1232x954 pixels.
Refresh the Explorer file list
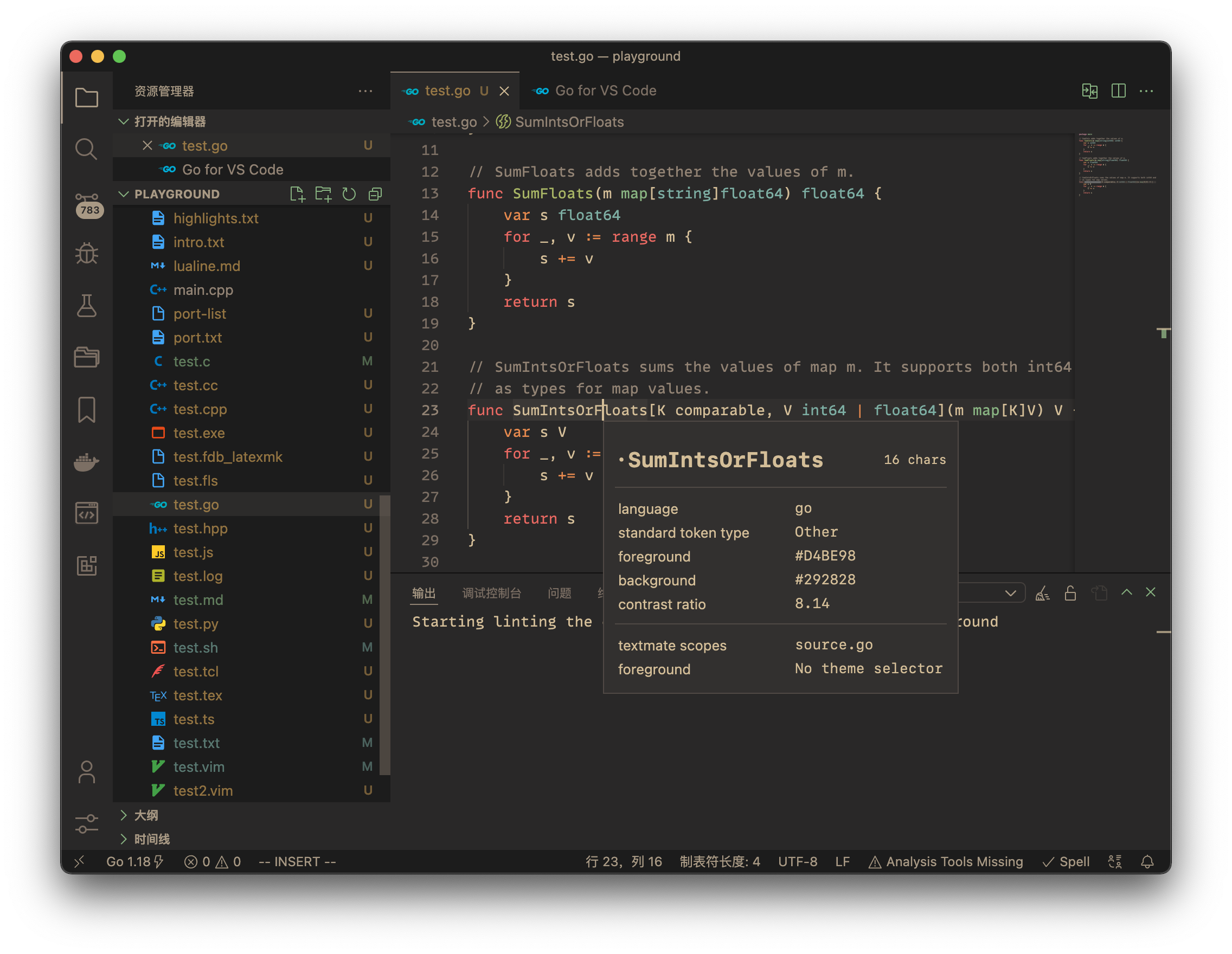[x=349, y=194]
